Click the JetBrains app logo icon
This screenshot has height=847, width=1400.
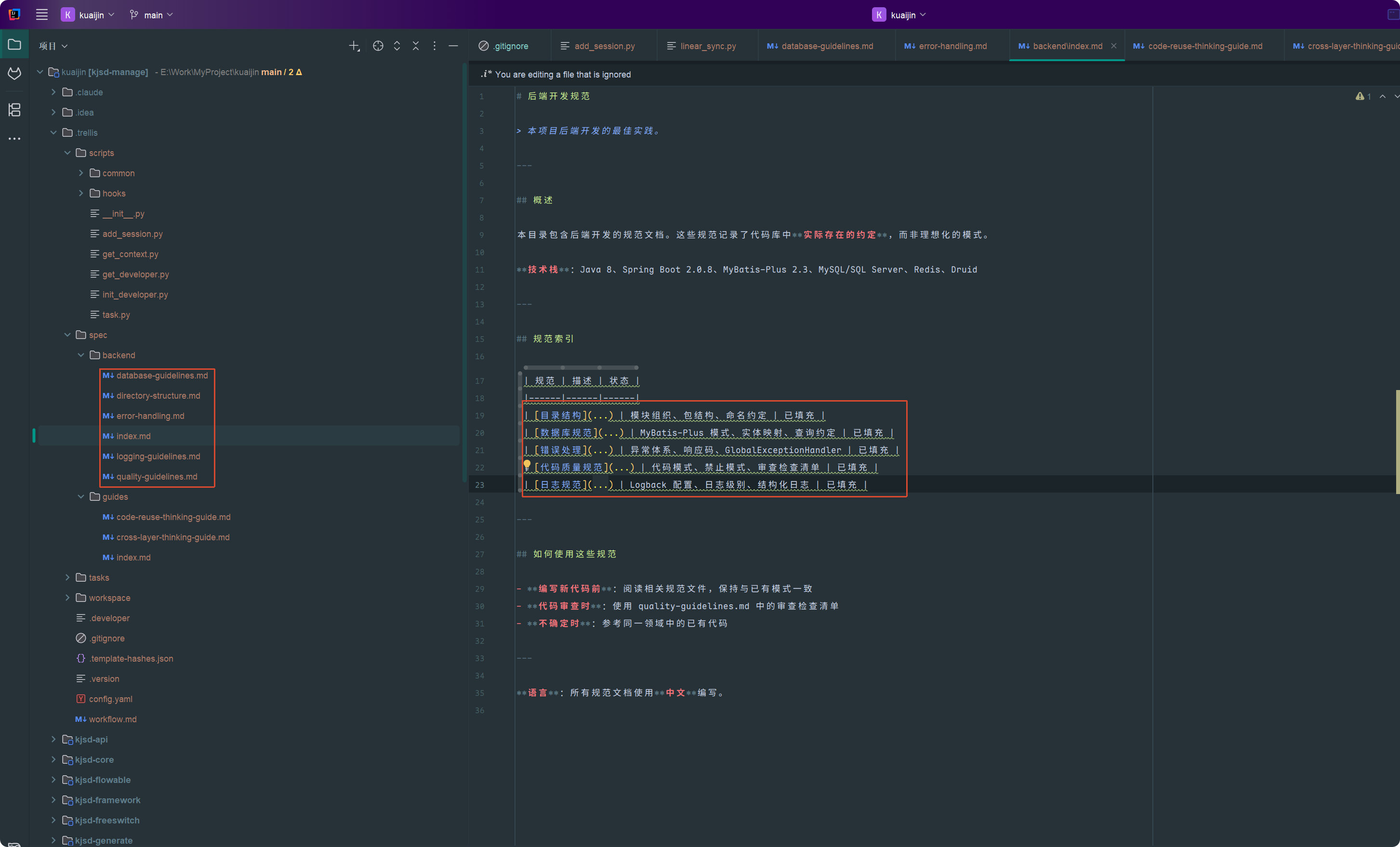[x=15, y=15]
